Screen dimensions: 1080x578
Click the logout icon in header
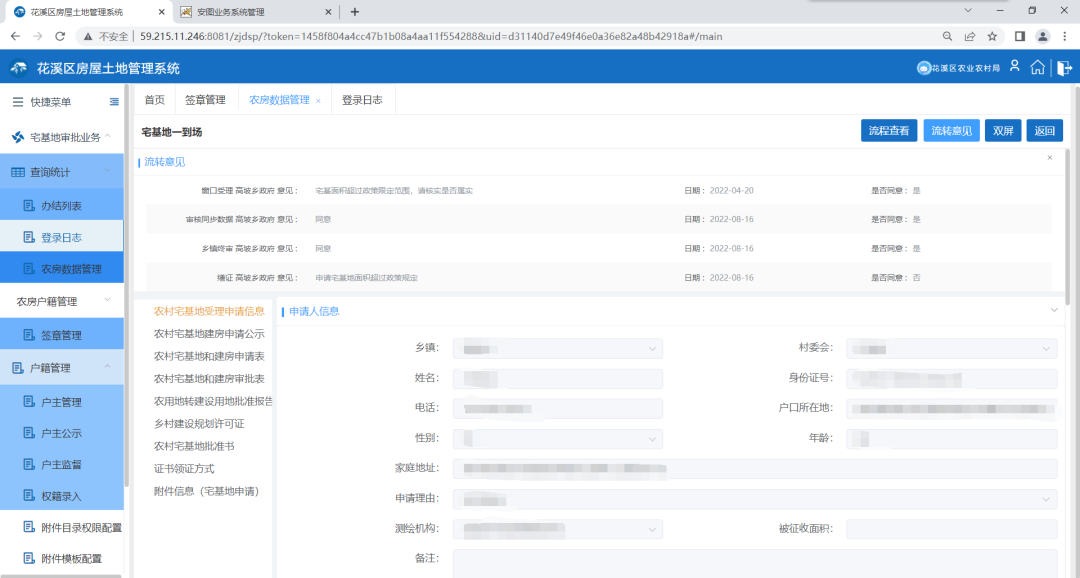click(1064, 68)
